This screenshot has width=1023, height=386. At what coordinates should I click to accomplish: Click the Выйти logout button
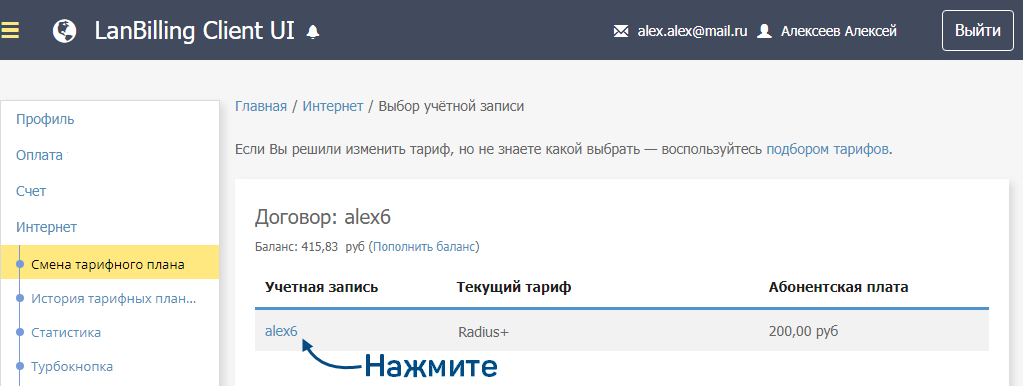click(x=978, y=31)
